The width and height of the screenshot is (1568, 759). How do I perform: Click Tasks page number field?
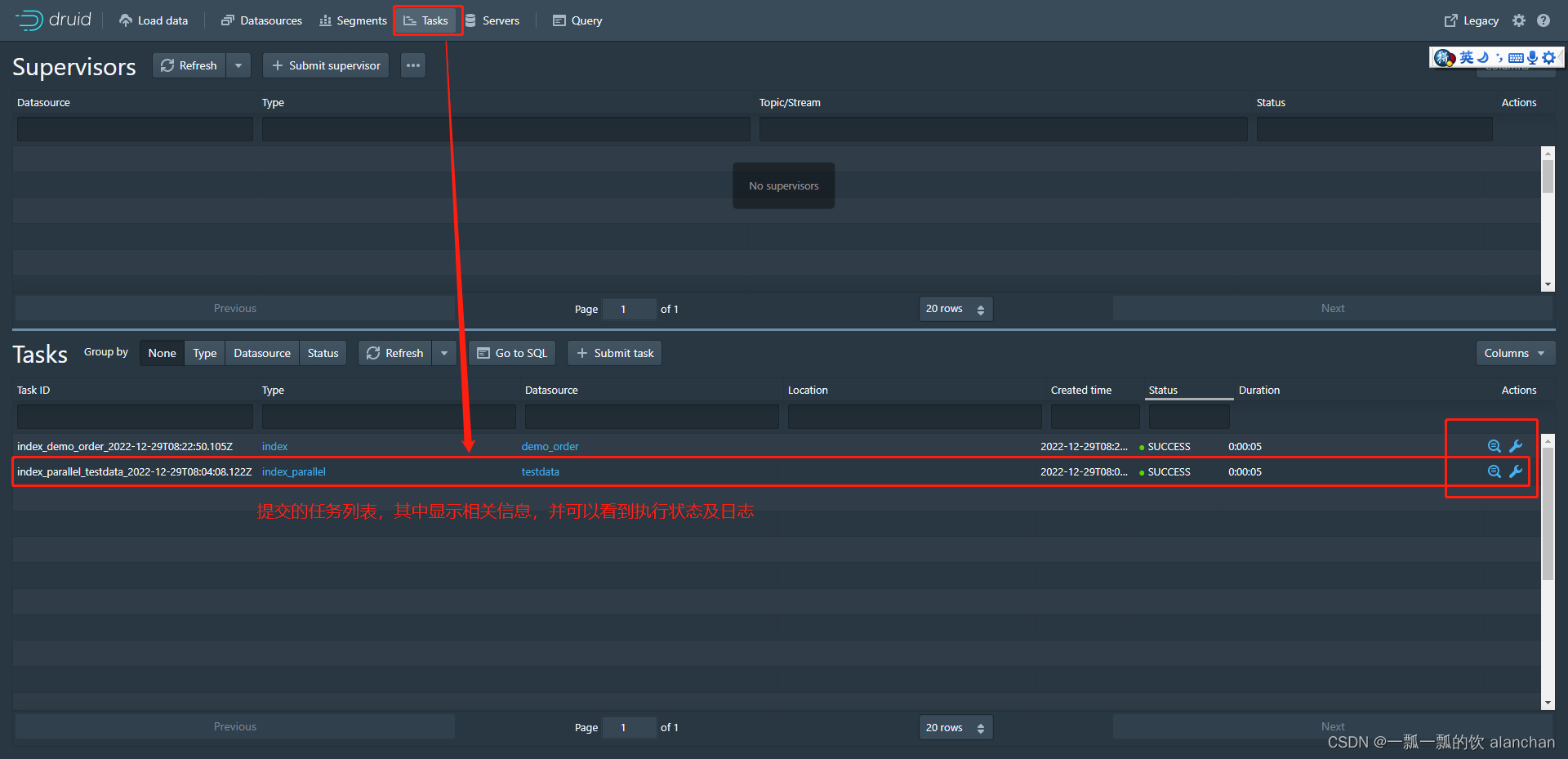pos(629,727)
